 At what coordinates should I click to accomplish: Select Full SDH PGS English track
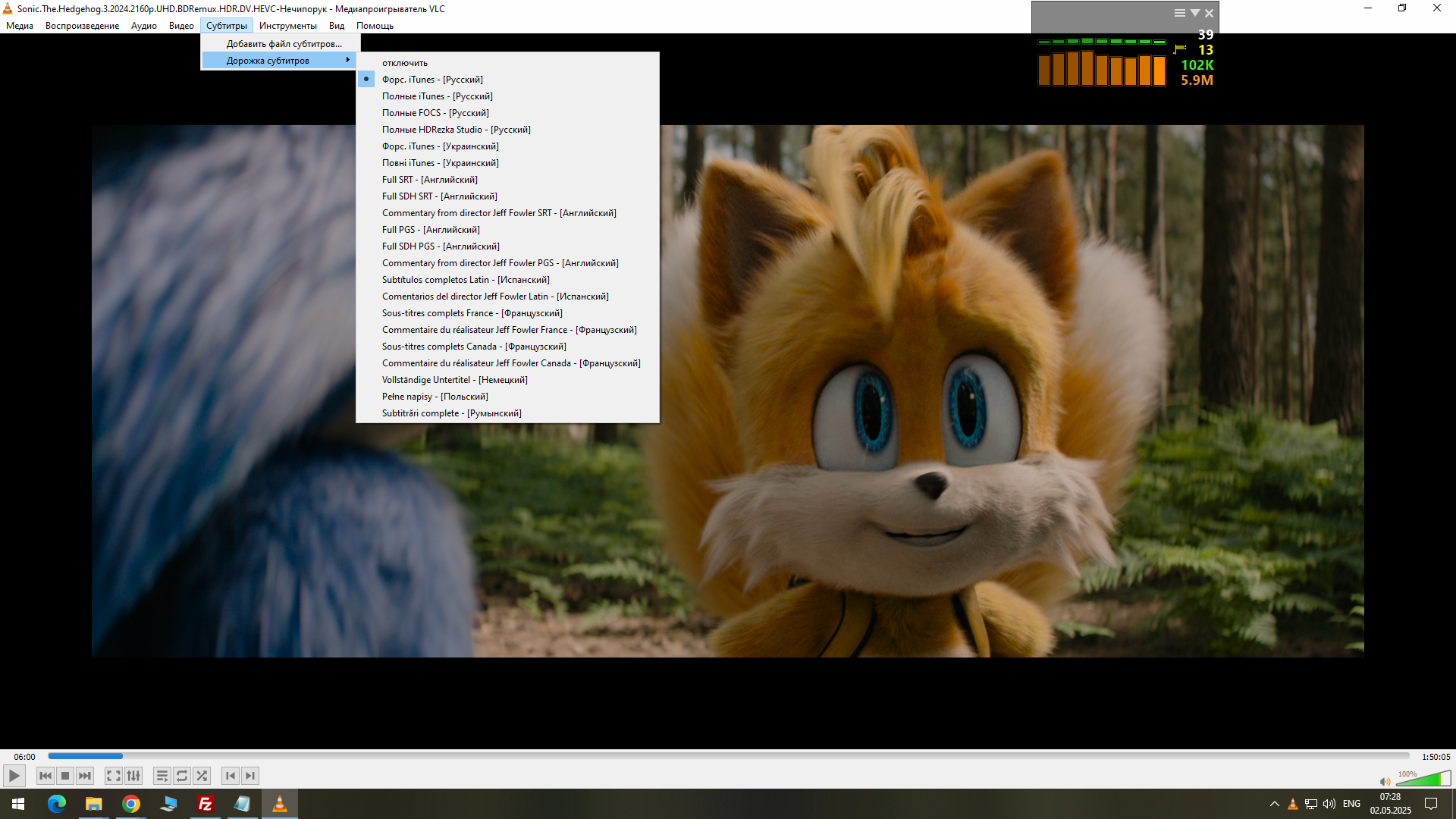point(507,246)
